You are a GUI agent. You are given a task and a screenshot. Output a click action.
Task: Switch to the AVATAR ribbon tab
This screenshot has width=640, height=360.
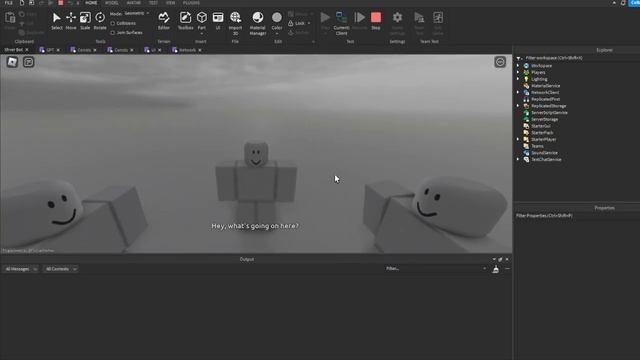pyautogui.click(x=133, y=3)
